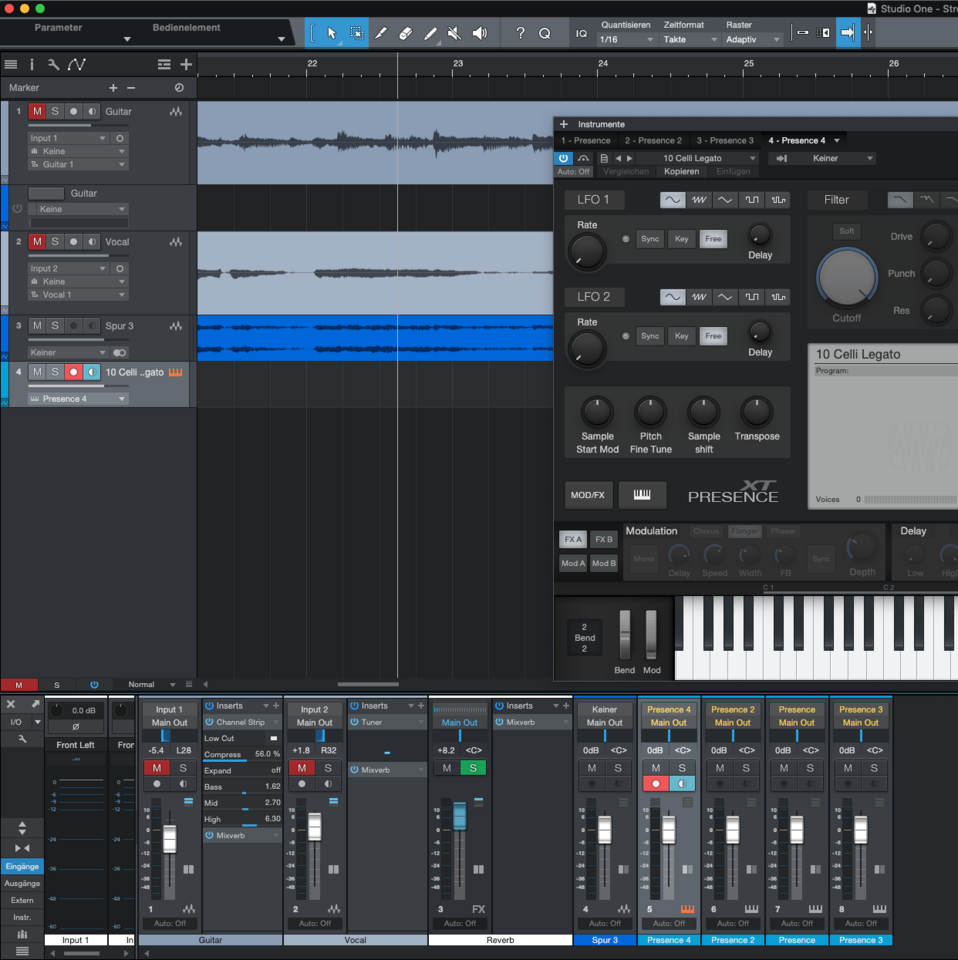
Task: Activate the Listen speaker tool
Action: (480, 33)
